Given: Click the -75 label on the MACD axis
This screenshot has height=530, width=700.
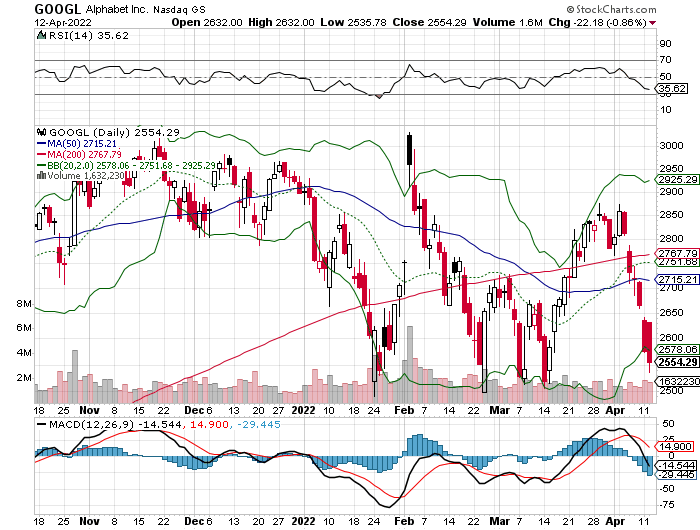Looking at the screenshot, I should (668, 505).
